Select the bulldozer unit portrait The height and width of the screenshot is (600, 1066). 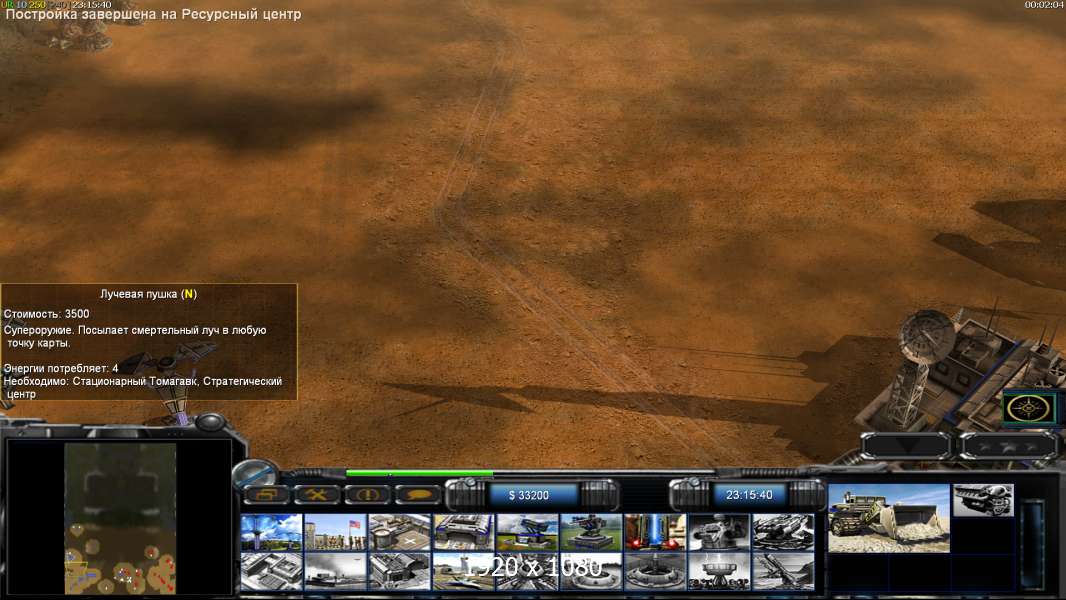889,518
